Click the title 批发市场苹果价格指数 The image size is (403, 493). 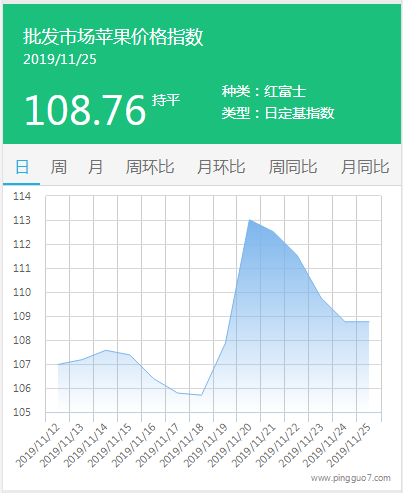[x=113, y=36]
